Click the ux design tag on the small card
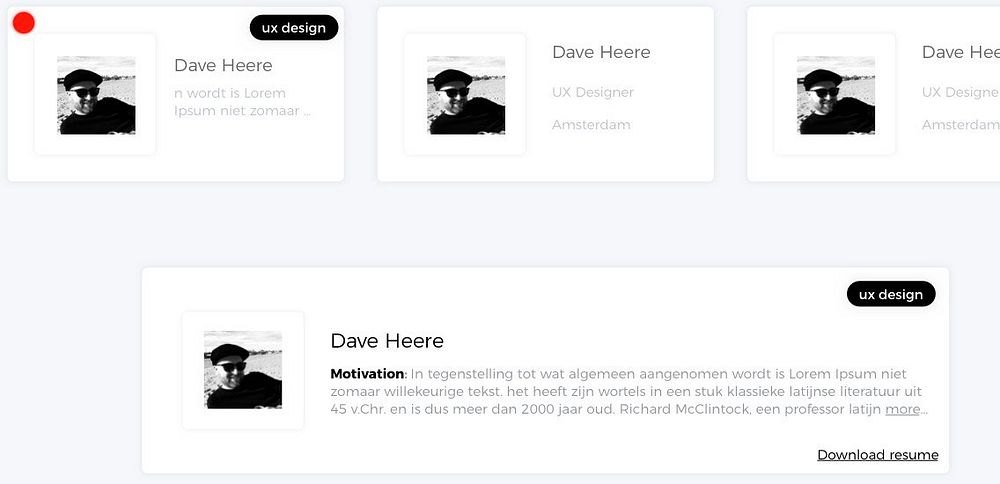The image size is (1000, 484). (293, 28)
